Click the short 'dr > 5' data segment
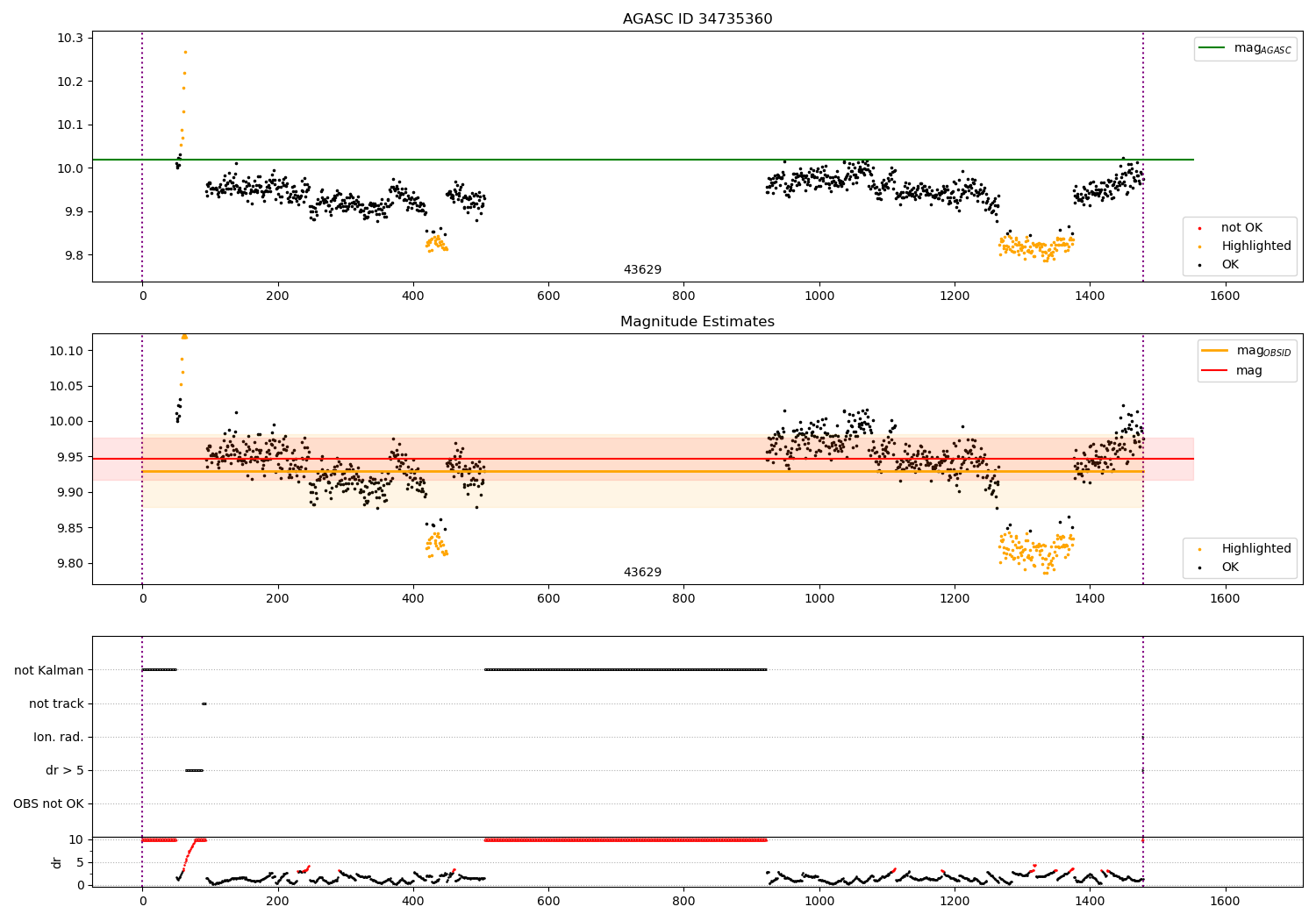1316x921 pixels. [x=194, y=770]
